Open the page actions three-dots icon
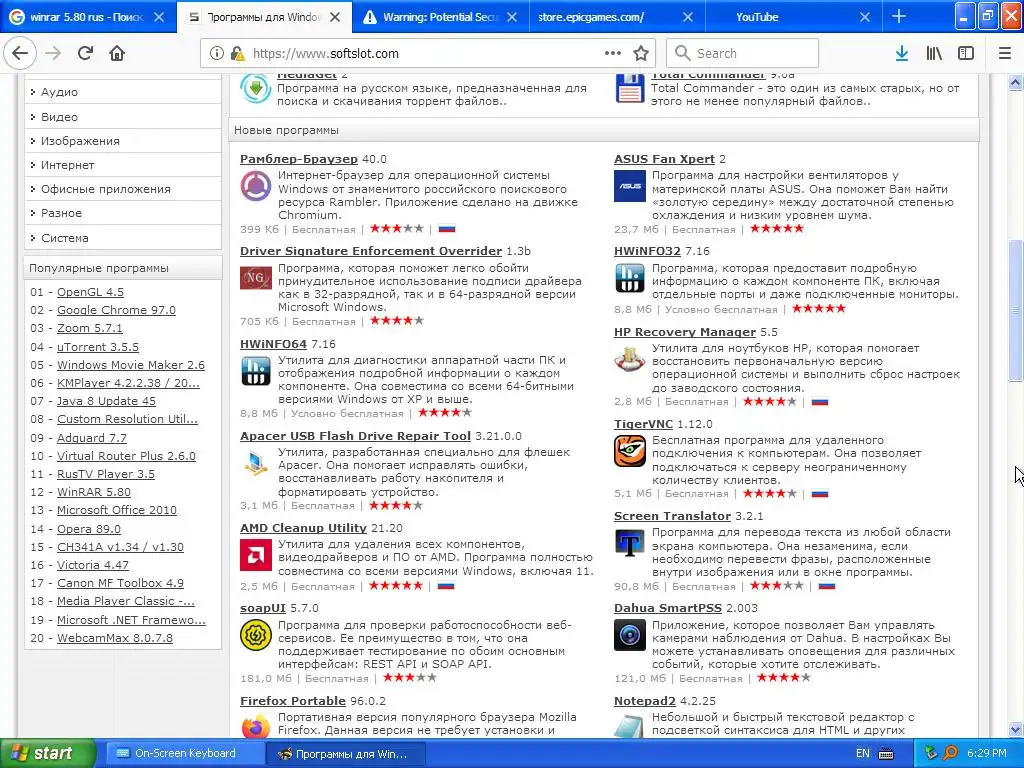This screenshot has height=768, width=1024. [x=613, y=53]
